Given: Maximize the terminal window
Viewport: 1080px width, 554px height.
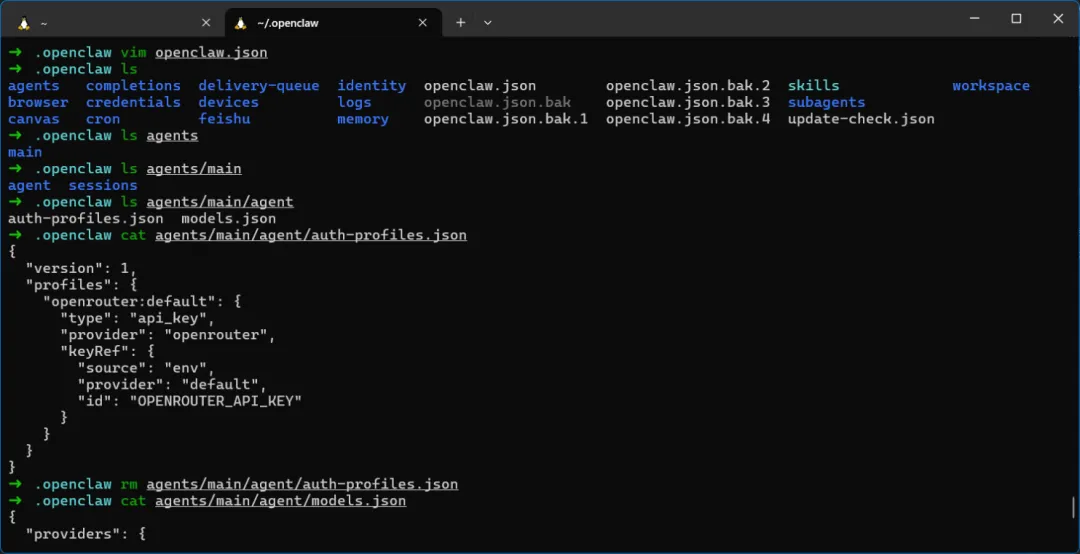Looking at the screenshot, I should click(x=1016, y=18).
